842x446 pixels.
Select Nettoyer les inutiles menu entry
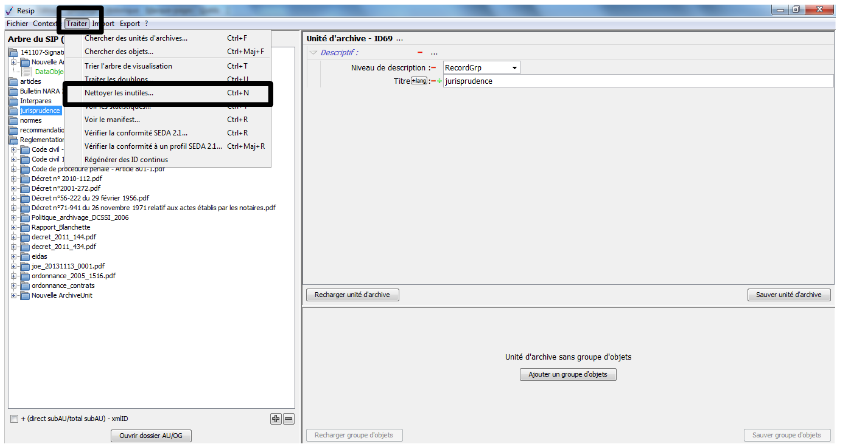tap(119, 93)
